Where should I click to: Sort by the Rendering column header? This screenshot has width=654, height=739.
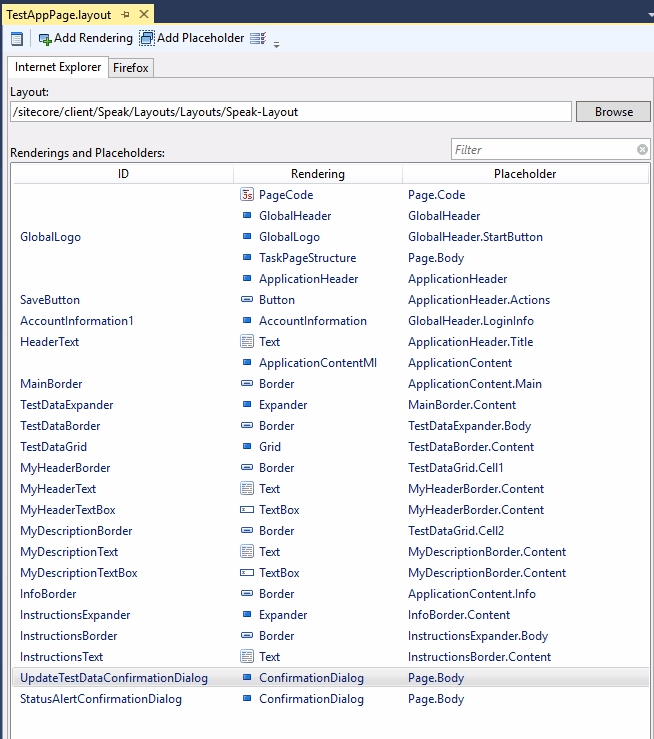click(x=318, y=174)
